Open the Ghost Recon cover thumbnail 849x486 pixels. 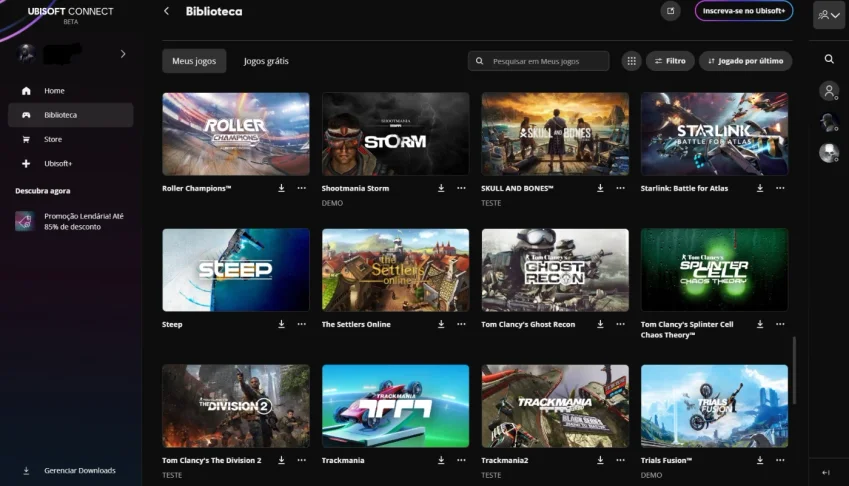point(555,270)
